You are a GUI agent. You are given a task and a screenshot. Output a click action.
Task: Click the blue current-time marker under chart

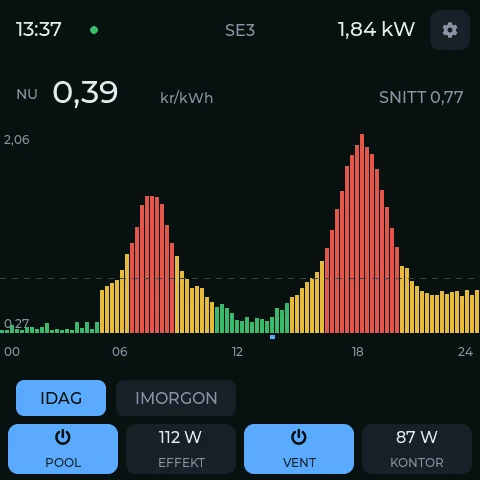(272, 337)
